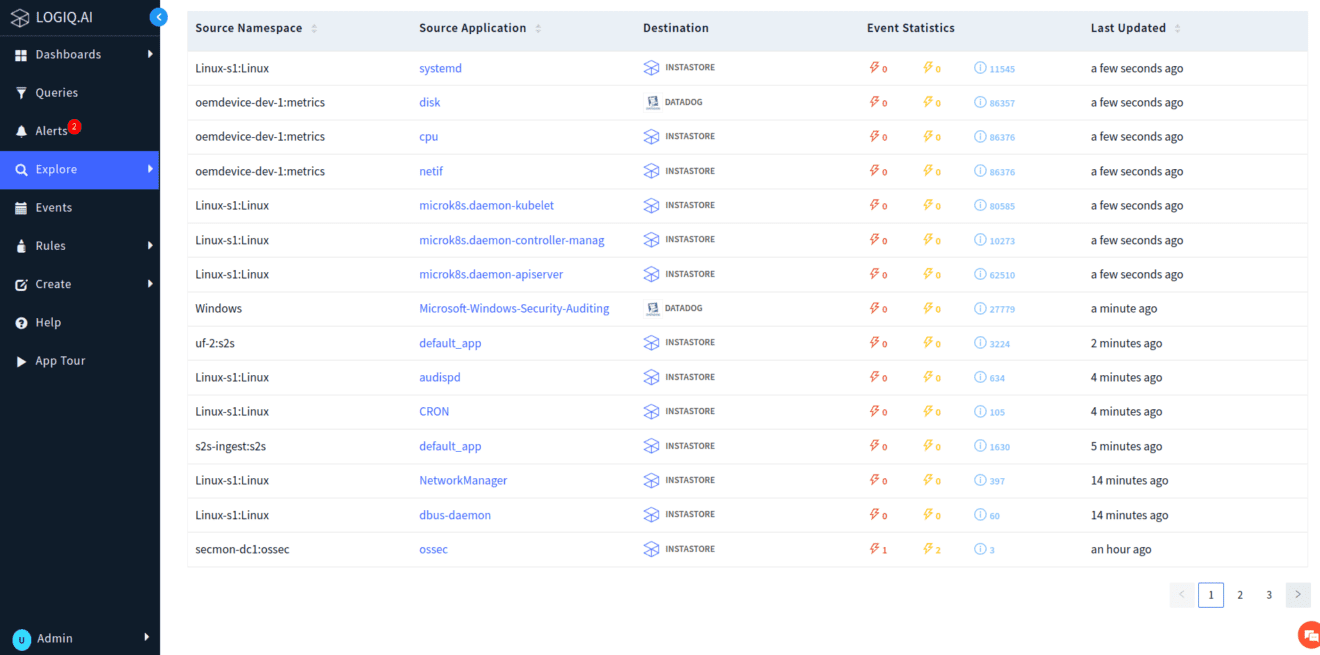The height and width of the screenshot is (655, 1320).
Task: Open Alerts via the bell icon
Action: 21,131
